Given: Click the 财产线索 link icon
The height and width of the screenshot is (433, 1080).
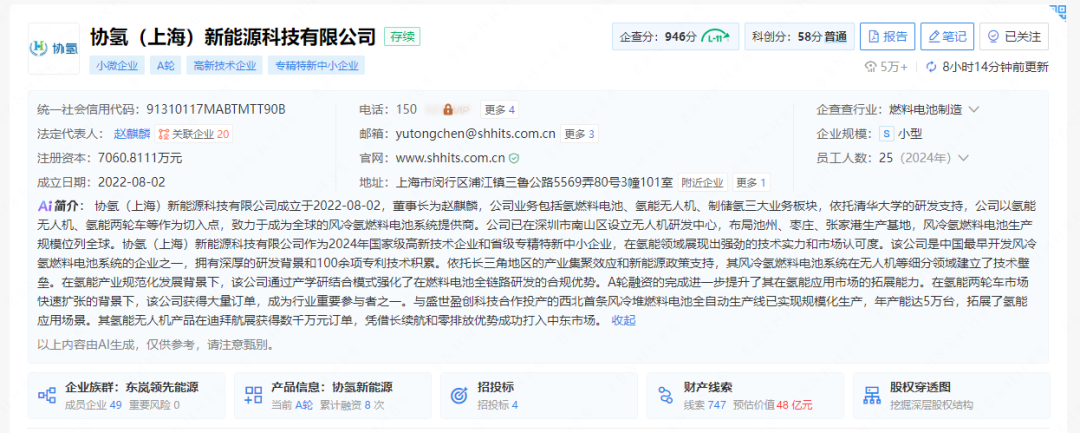Looking at the screenshot, I should pos(665,395).
